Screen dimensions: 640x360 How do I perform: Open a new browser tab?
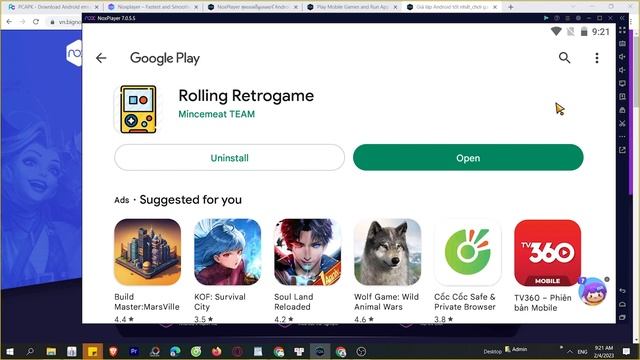tap(511, 7)
